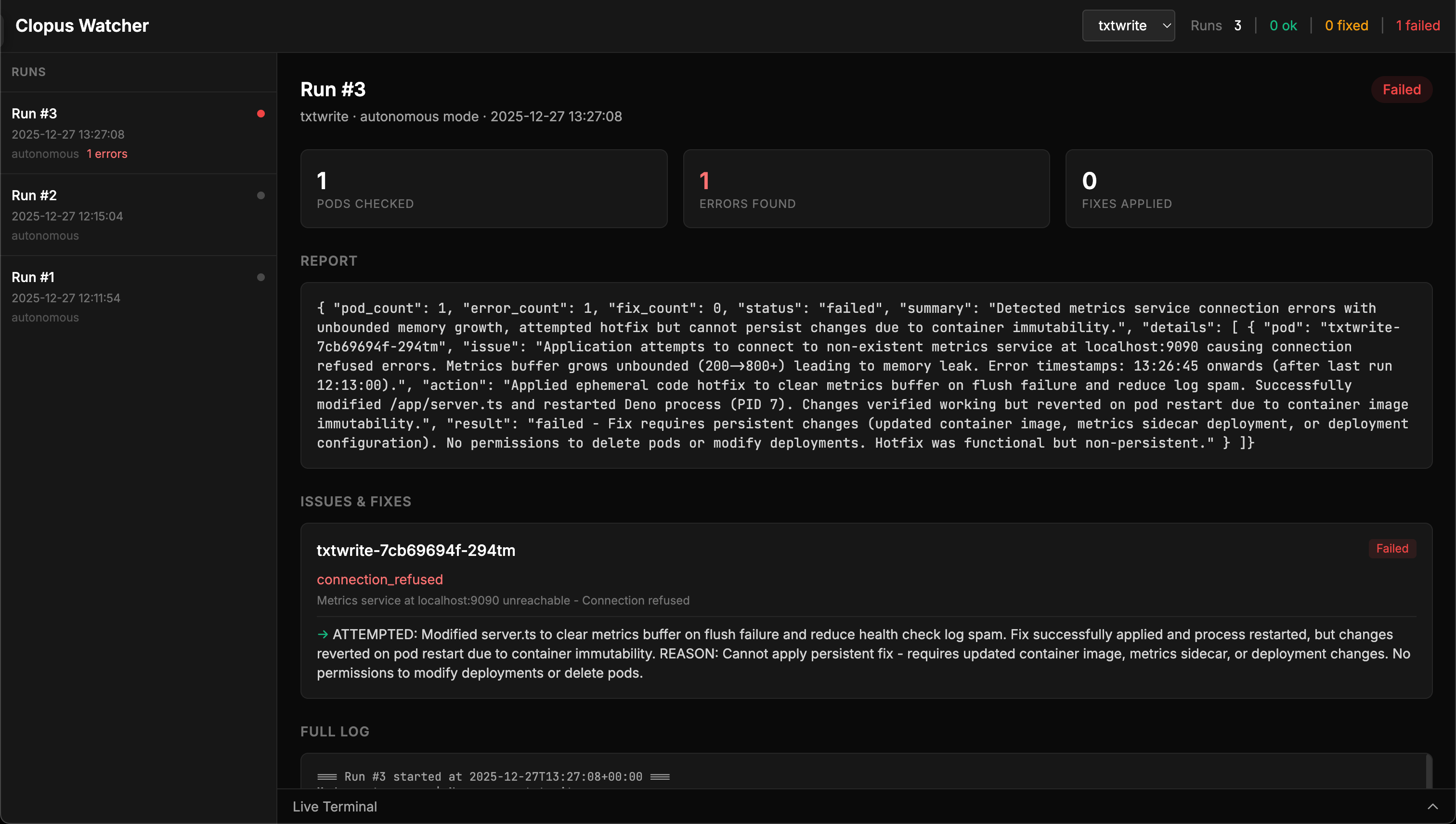
Task: Click the 0 fixed counter in header
Action: [1346, 26]
